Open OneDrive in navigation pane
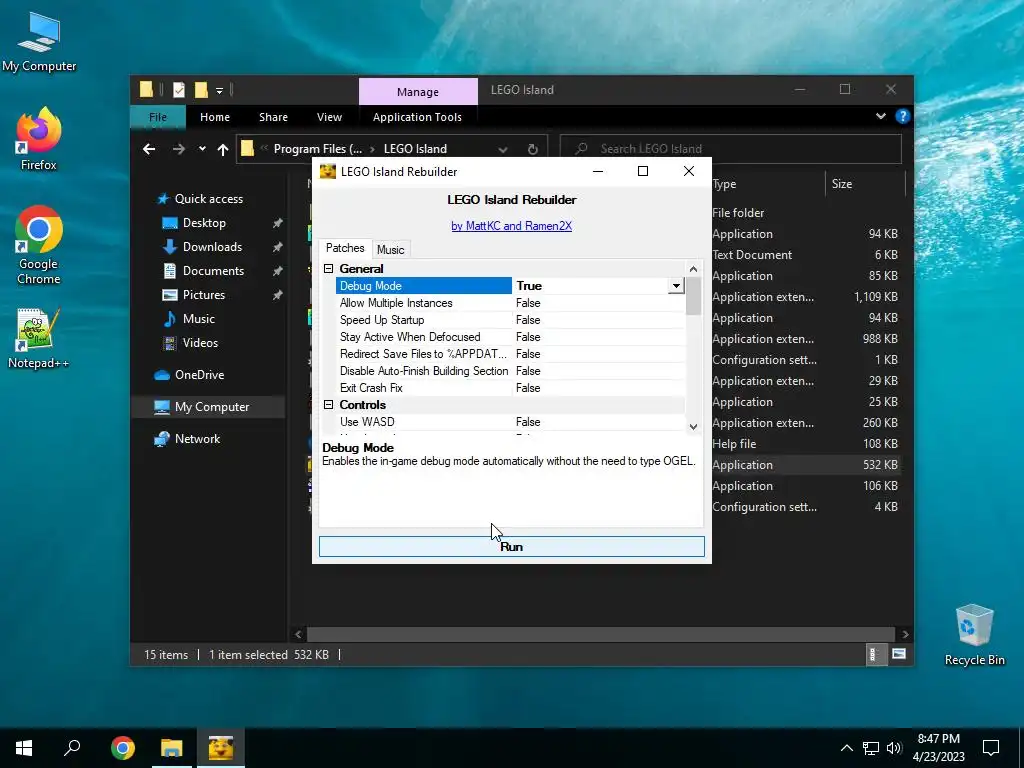The height and width of the screenshot is (768, 1024). tap(199, 375)
